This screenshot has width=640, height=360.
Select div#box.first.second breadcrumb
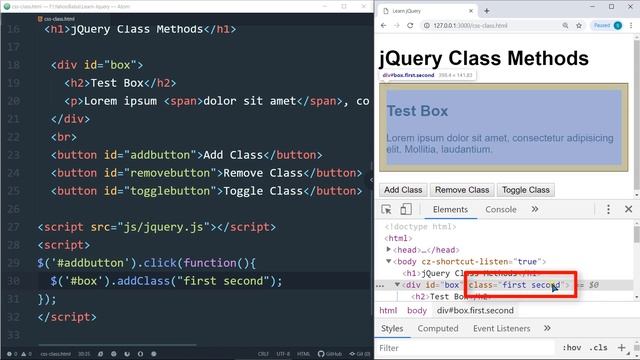(475, 311)
